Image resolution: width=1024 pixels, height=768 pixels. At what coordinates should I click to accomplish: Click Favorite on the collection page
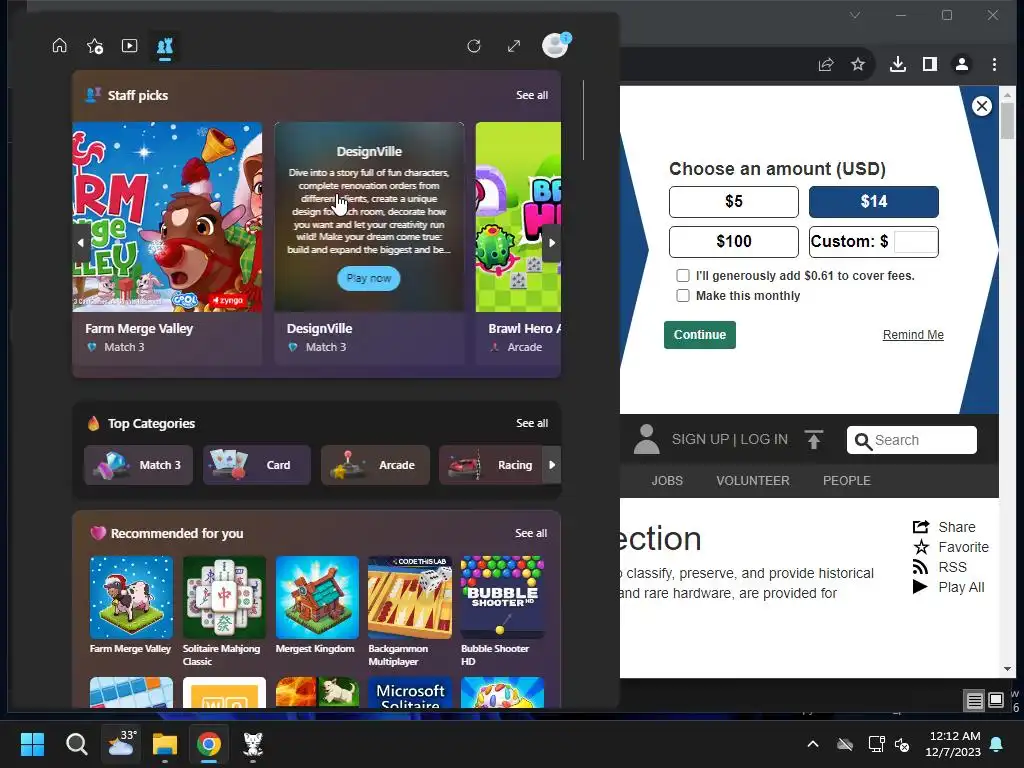[x=951, y=547]
